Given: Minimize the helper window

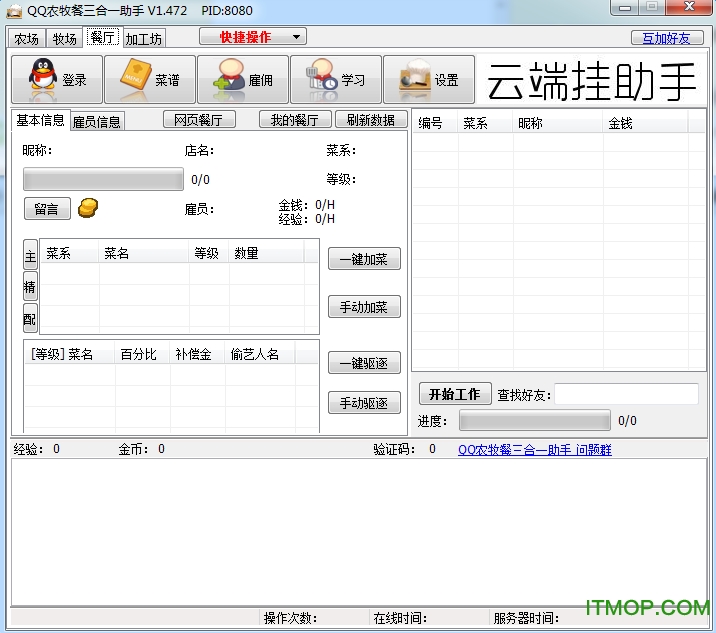Looking at the screenshot, I should tap(625, 8).
